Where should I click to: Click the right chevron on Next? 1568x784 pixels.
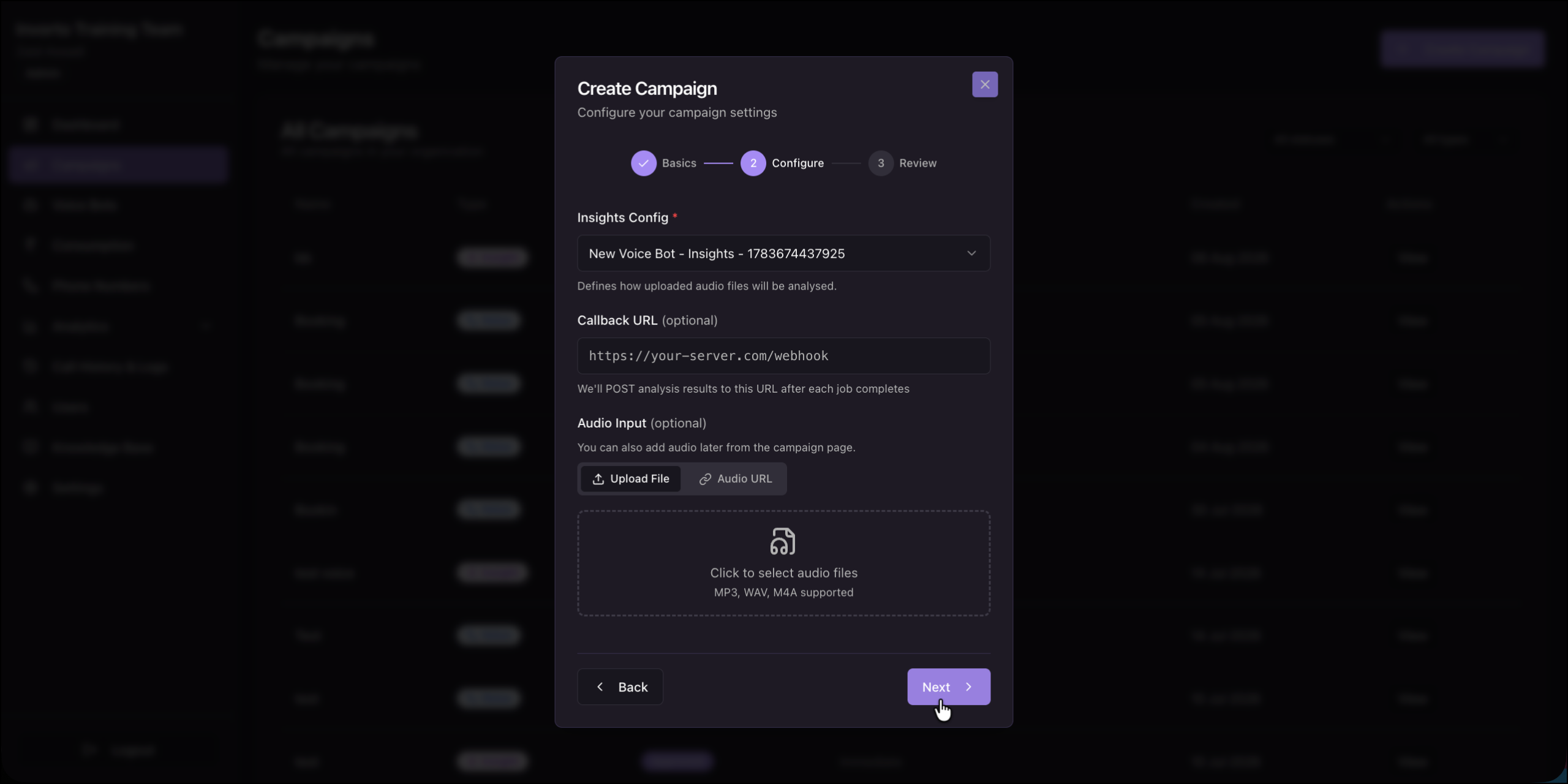[968, 687]
